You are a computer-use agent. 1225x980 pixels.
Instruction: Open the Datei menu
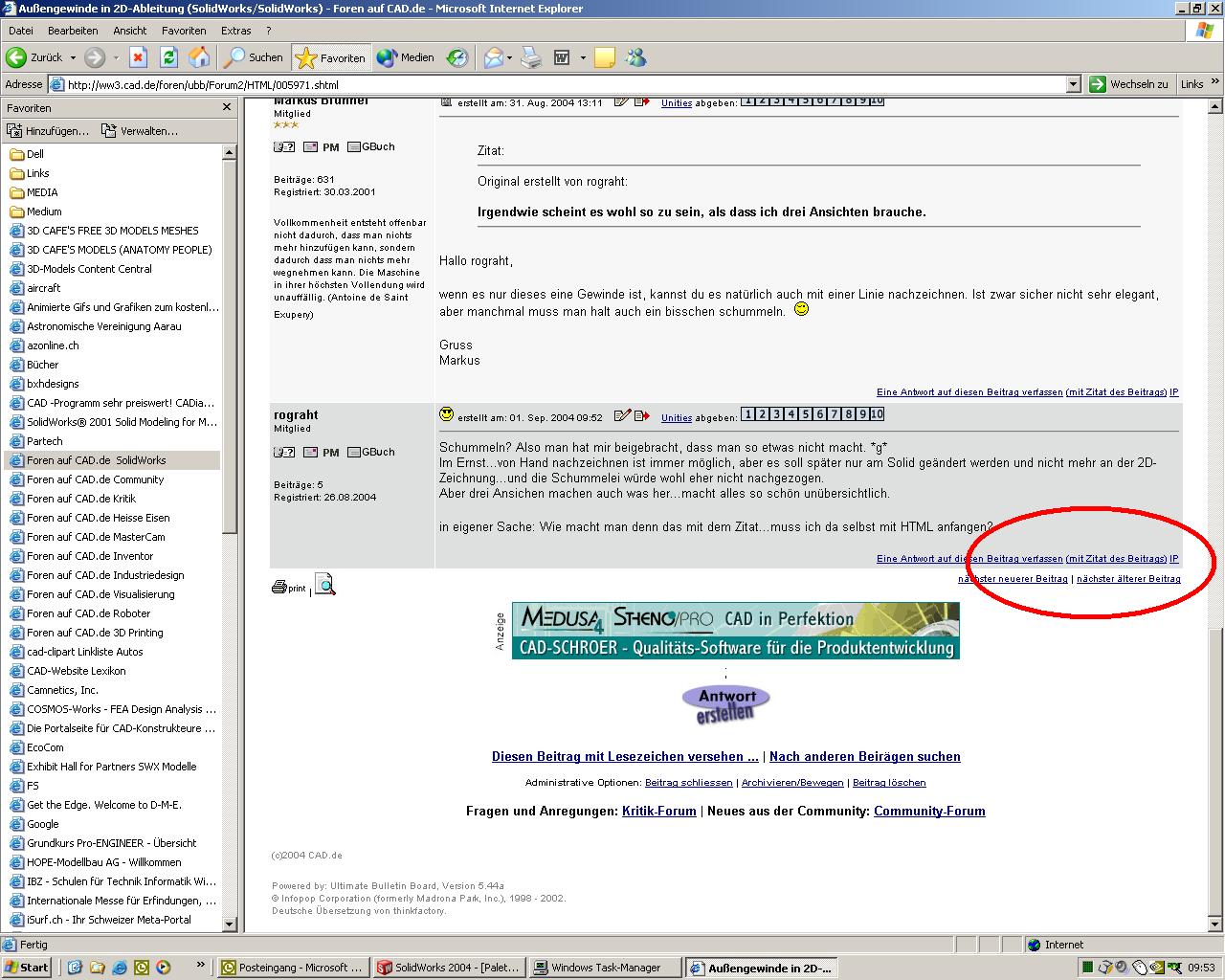tap(20, 31)
